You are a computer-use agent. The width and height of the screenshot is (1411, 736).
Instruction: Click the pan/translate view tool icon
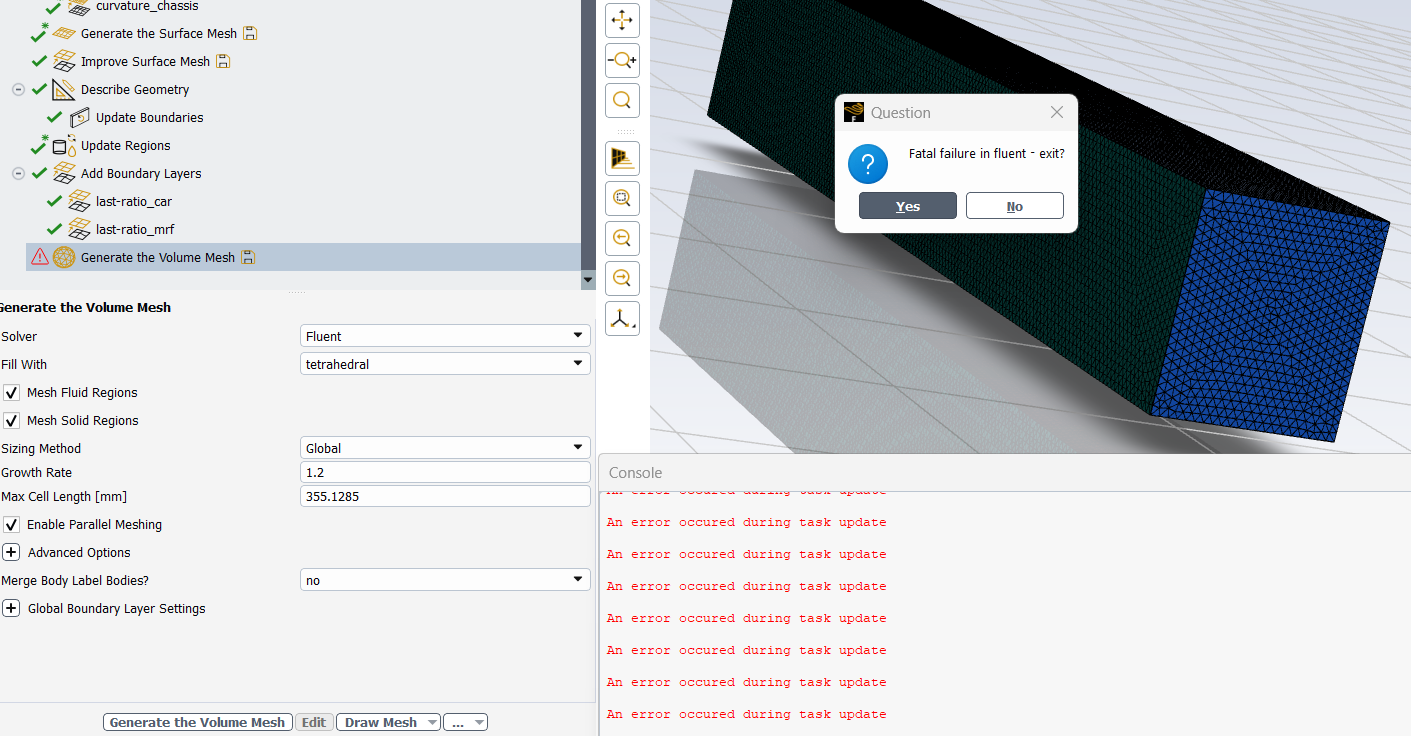622,20
